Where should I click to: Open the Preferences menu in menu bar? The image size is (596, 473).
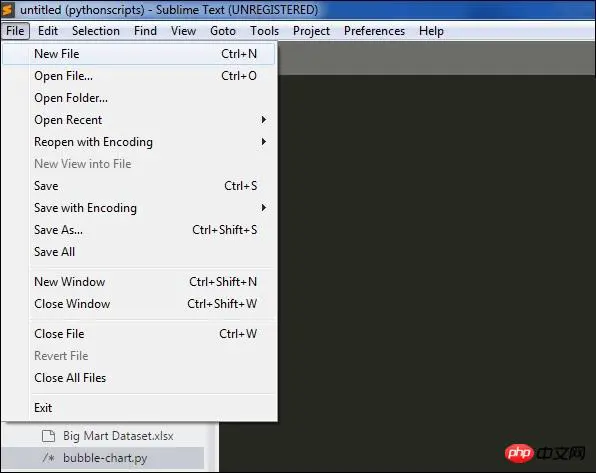[x=374, y=31]
